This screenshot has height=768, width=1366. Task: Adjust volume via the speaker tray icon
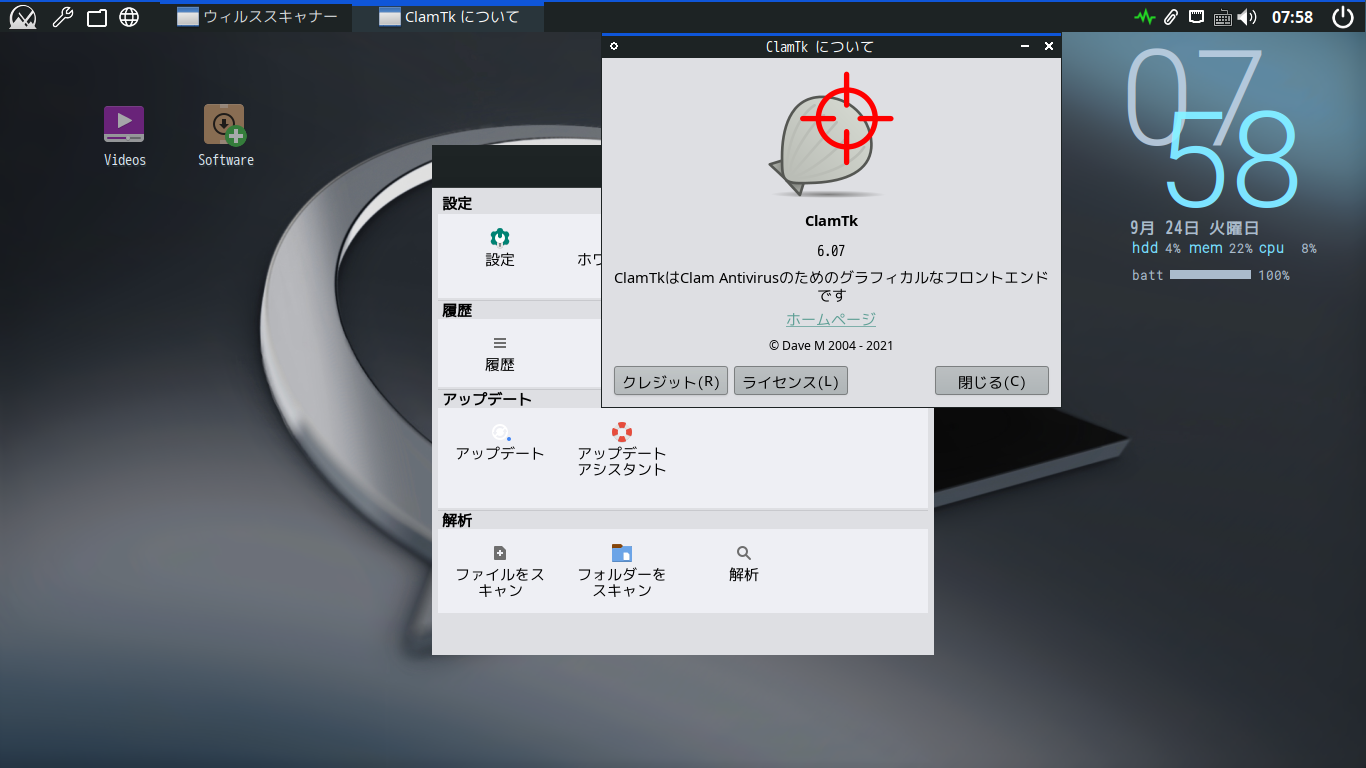(x=1245, y=16)
